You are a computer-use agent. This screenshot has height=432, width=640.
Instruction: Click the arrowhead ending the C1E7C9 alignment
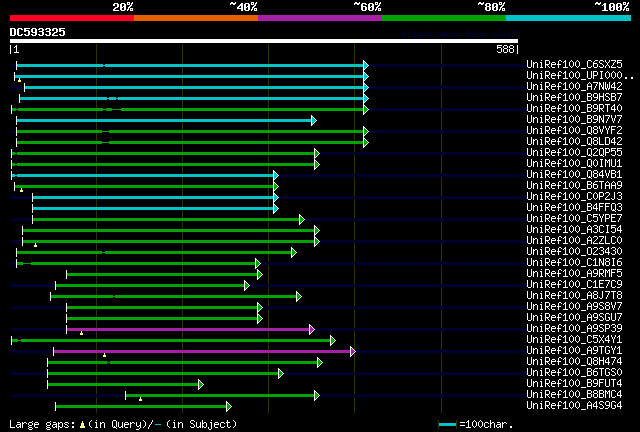tap(247, 286)
